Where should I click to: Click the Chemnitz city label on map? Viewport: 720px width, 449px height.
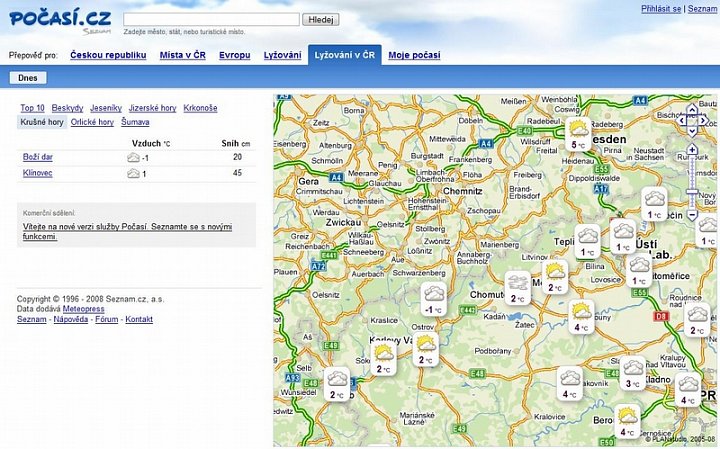[x=463, y=191]
